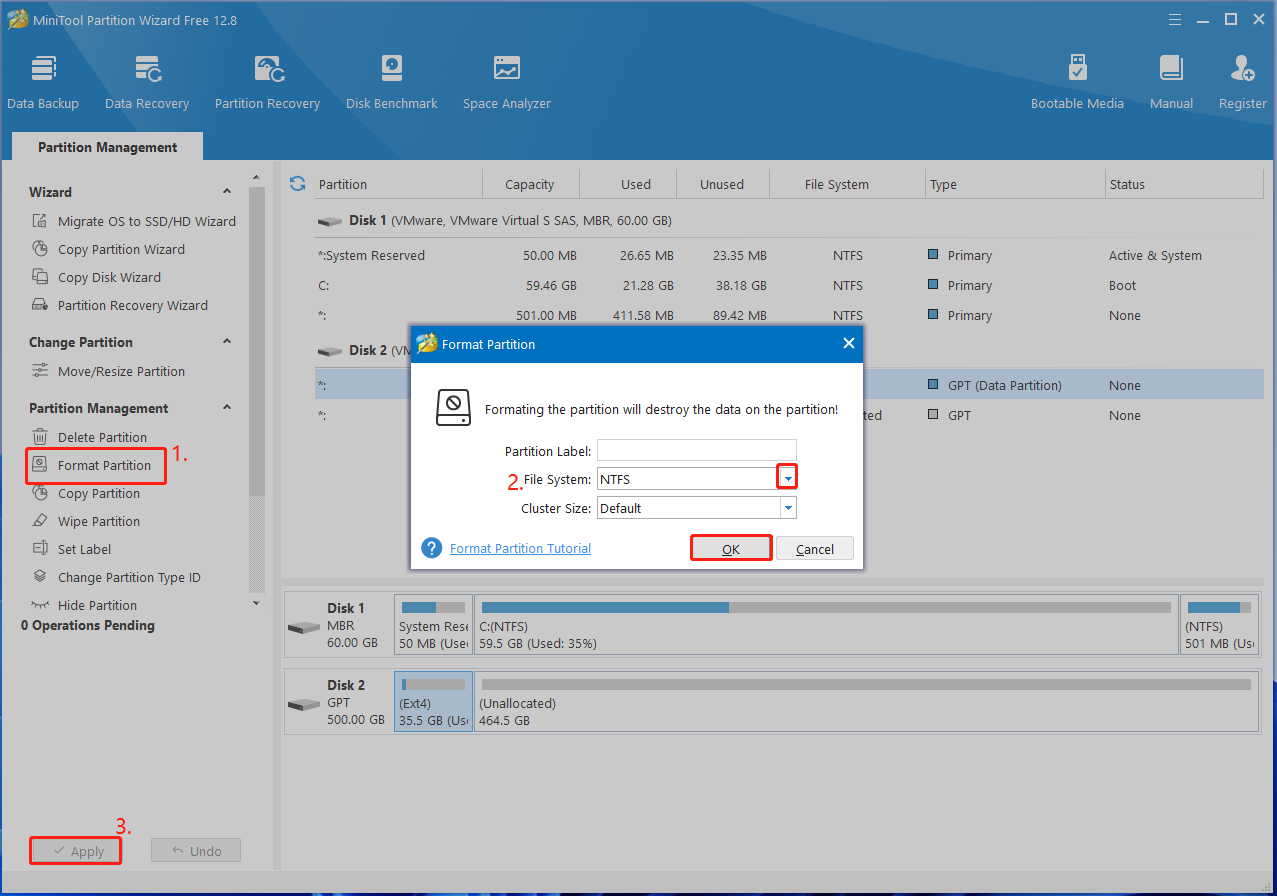Image resolution: width=1277 pixels, height=896 pixels.
Task: Select the 501.00 MB partition row
Action: [789, 315]
